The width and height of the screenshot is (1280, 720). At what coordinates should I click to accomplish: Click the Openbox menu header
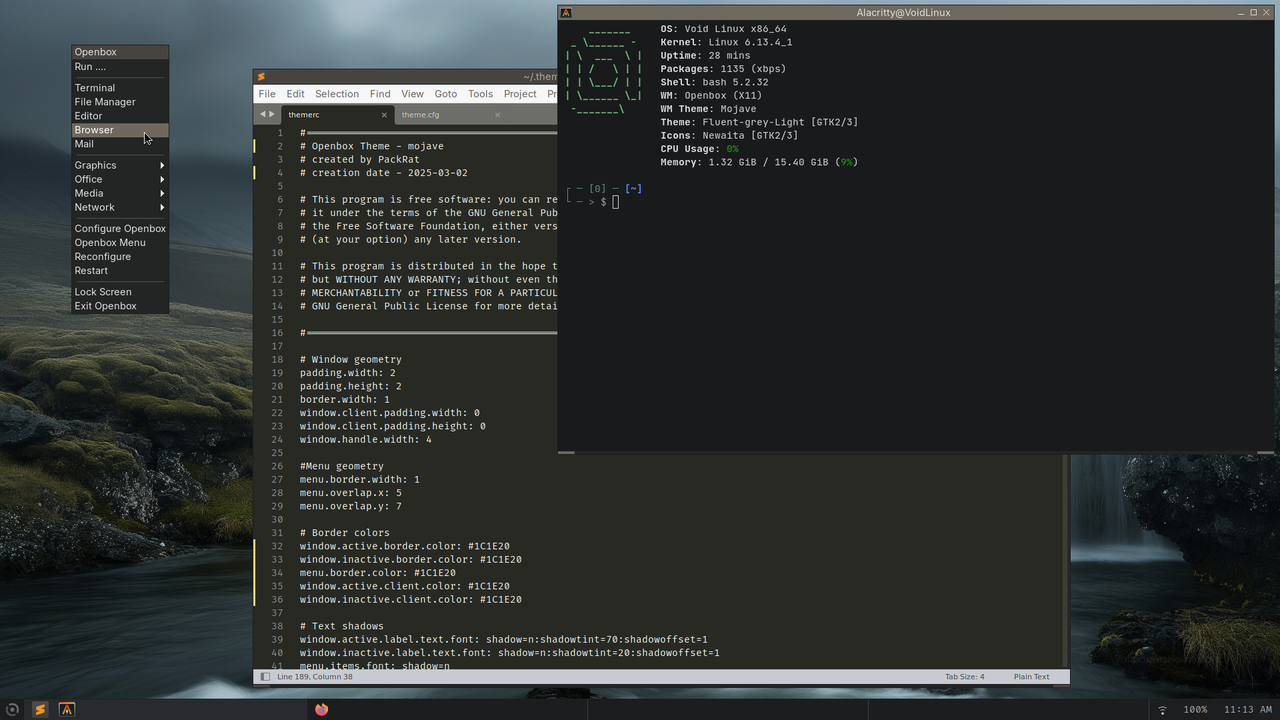[120, 52]
